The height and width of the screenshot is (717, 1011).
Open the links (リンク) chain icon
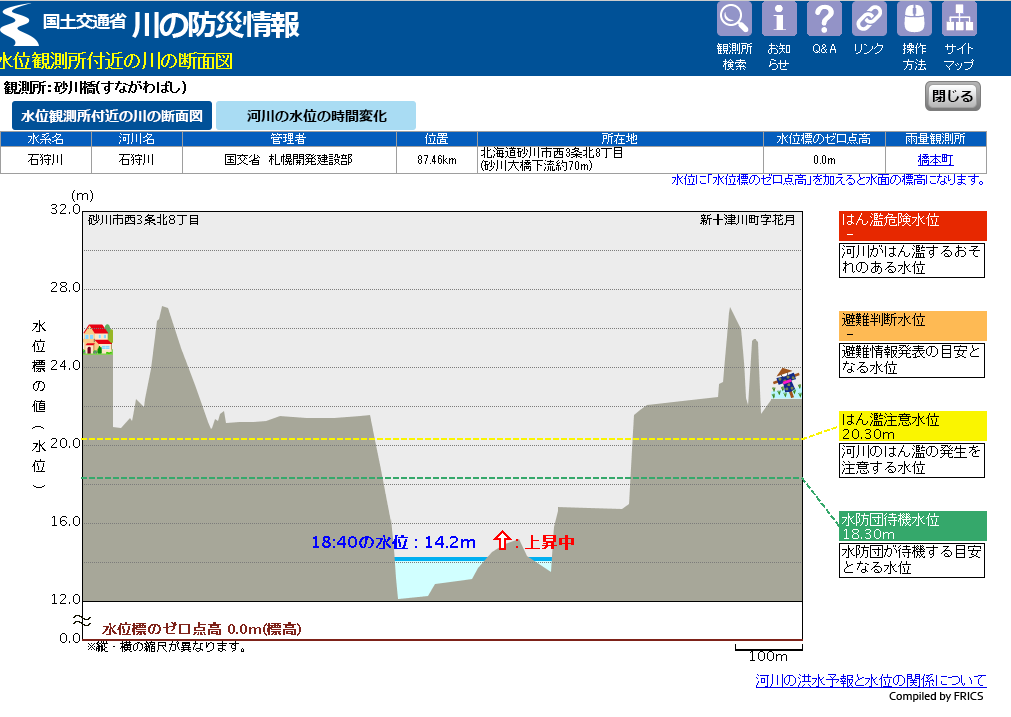(x=869, y=19)
